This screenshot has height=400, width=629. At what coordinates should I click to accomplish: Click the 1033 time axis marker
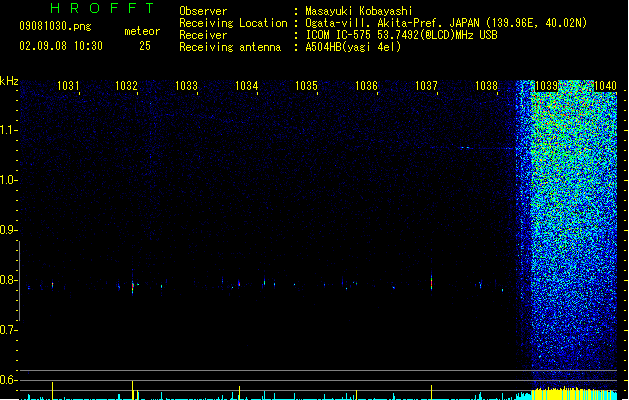[x=187, y=86]
